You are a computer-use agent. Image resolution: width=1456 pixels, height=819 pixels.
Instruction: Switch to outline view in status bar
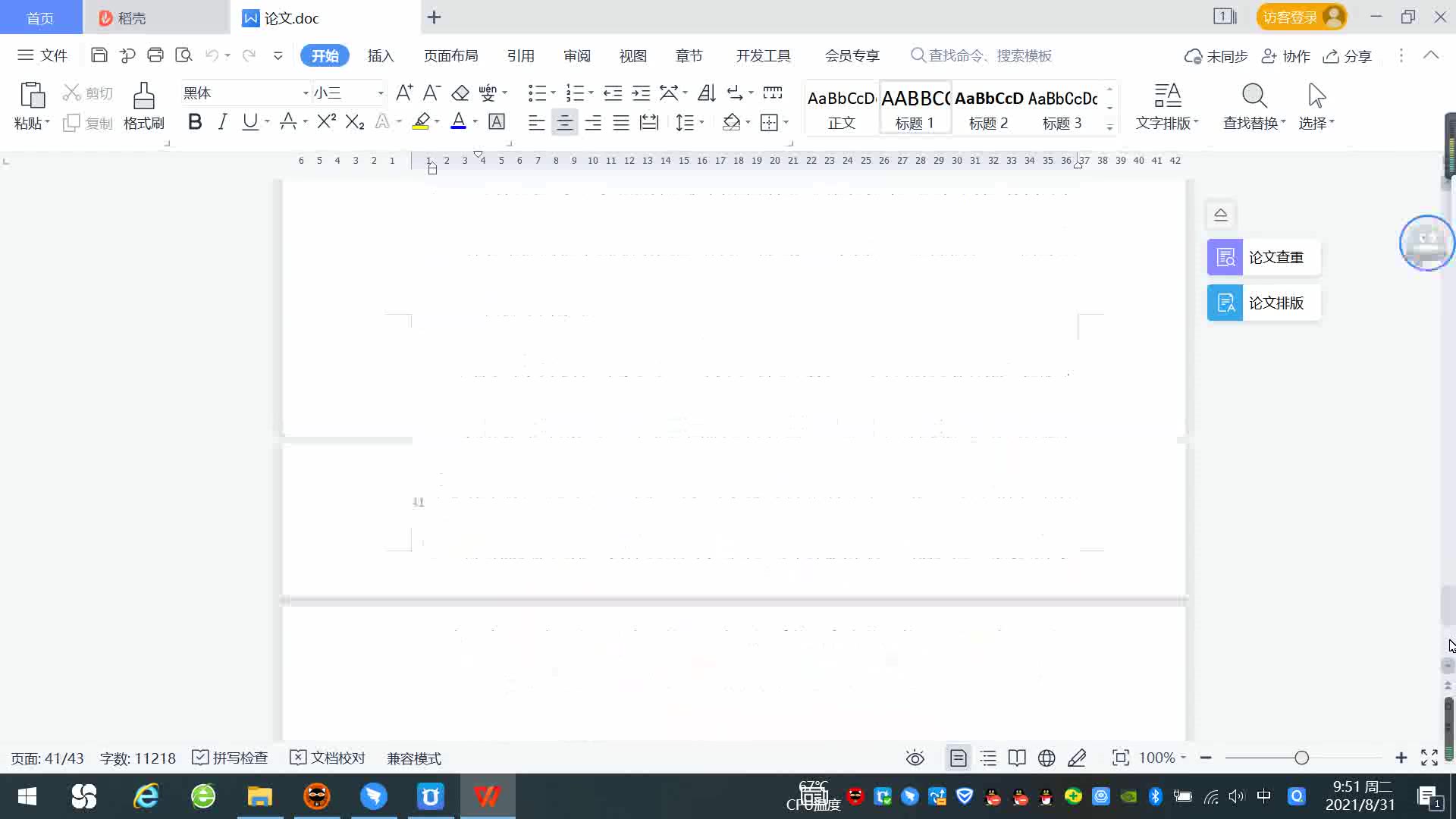988,758
